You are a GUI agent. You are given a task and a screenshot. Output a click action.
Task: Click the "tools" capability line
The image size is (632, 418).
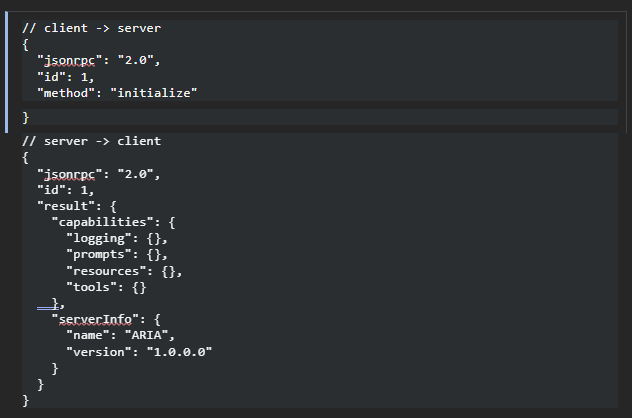106,287
